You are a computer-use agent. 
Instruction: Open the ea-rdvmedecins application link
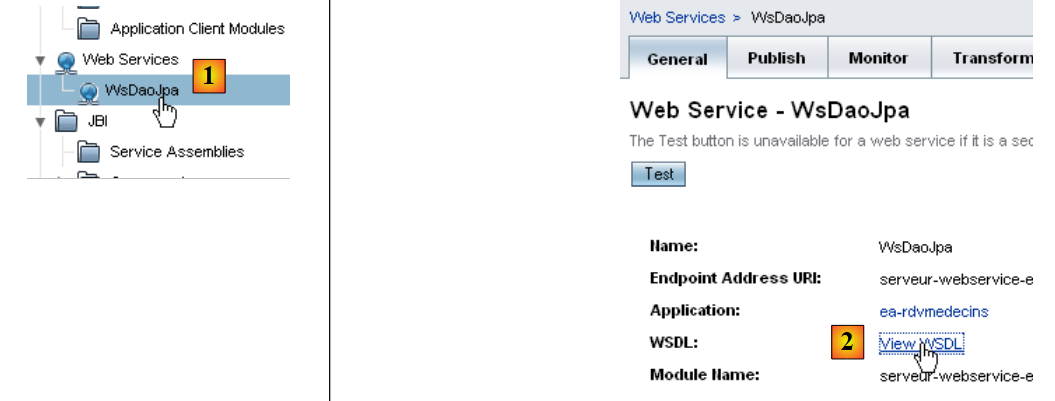933,311
